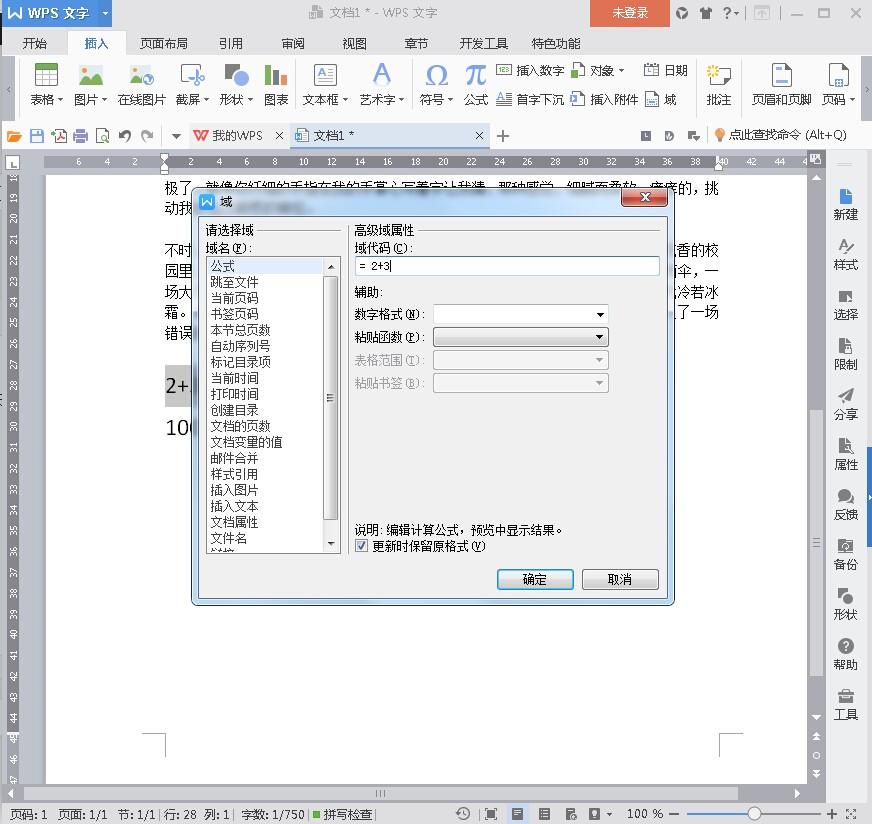The image size is (872, 824).
Task: Click the field list scroll down arrow
Action: 331,543
